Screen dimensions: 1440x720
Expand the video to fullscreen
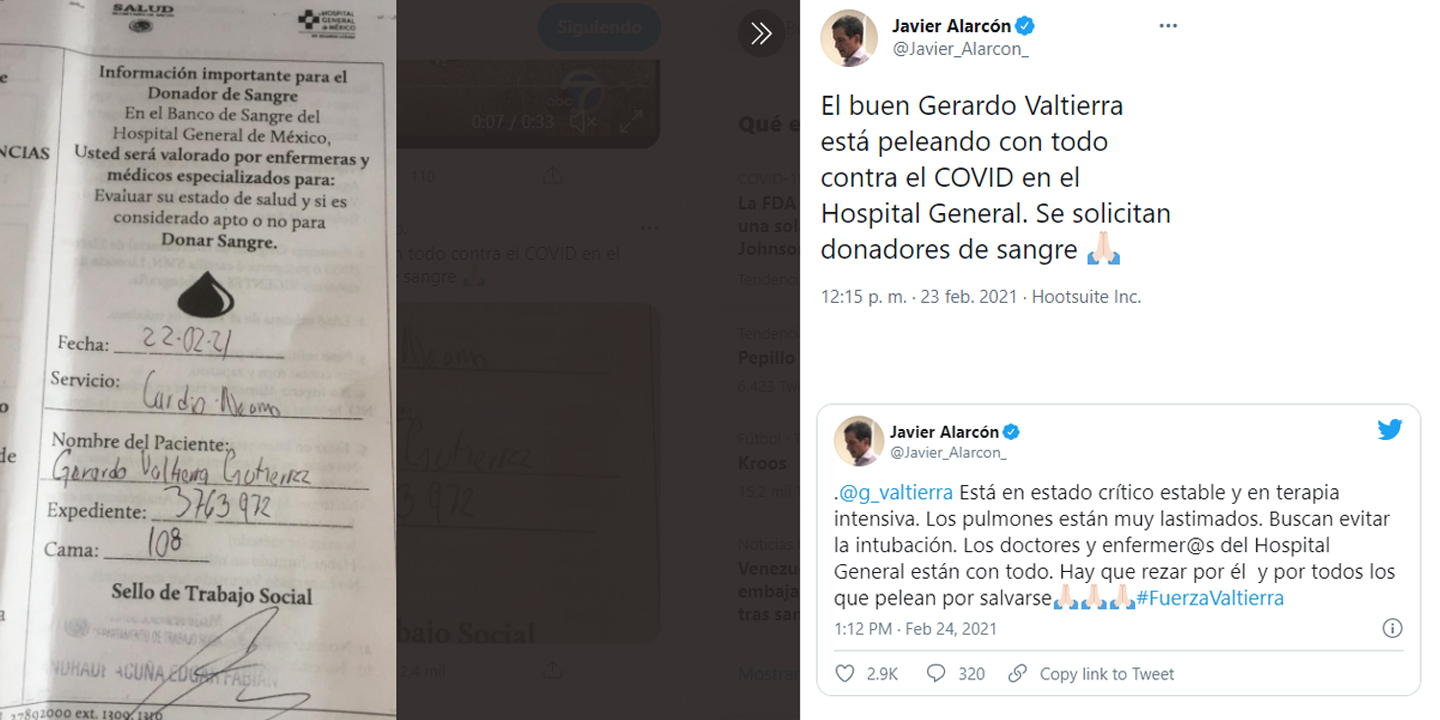point(631,122)
